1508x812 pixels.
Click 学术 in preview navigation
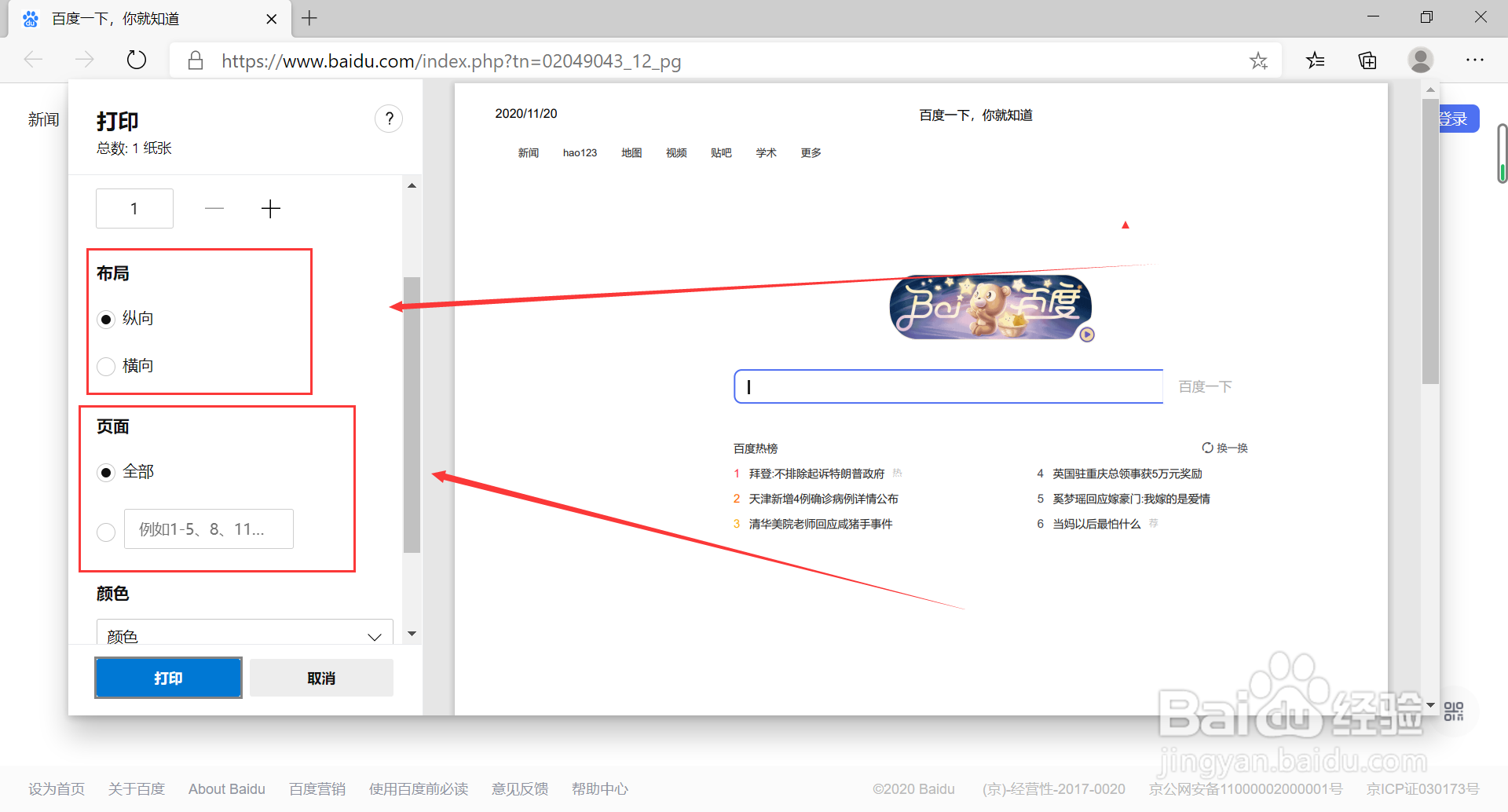pos(766,152)
